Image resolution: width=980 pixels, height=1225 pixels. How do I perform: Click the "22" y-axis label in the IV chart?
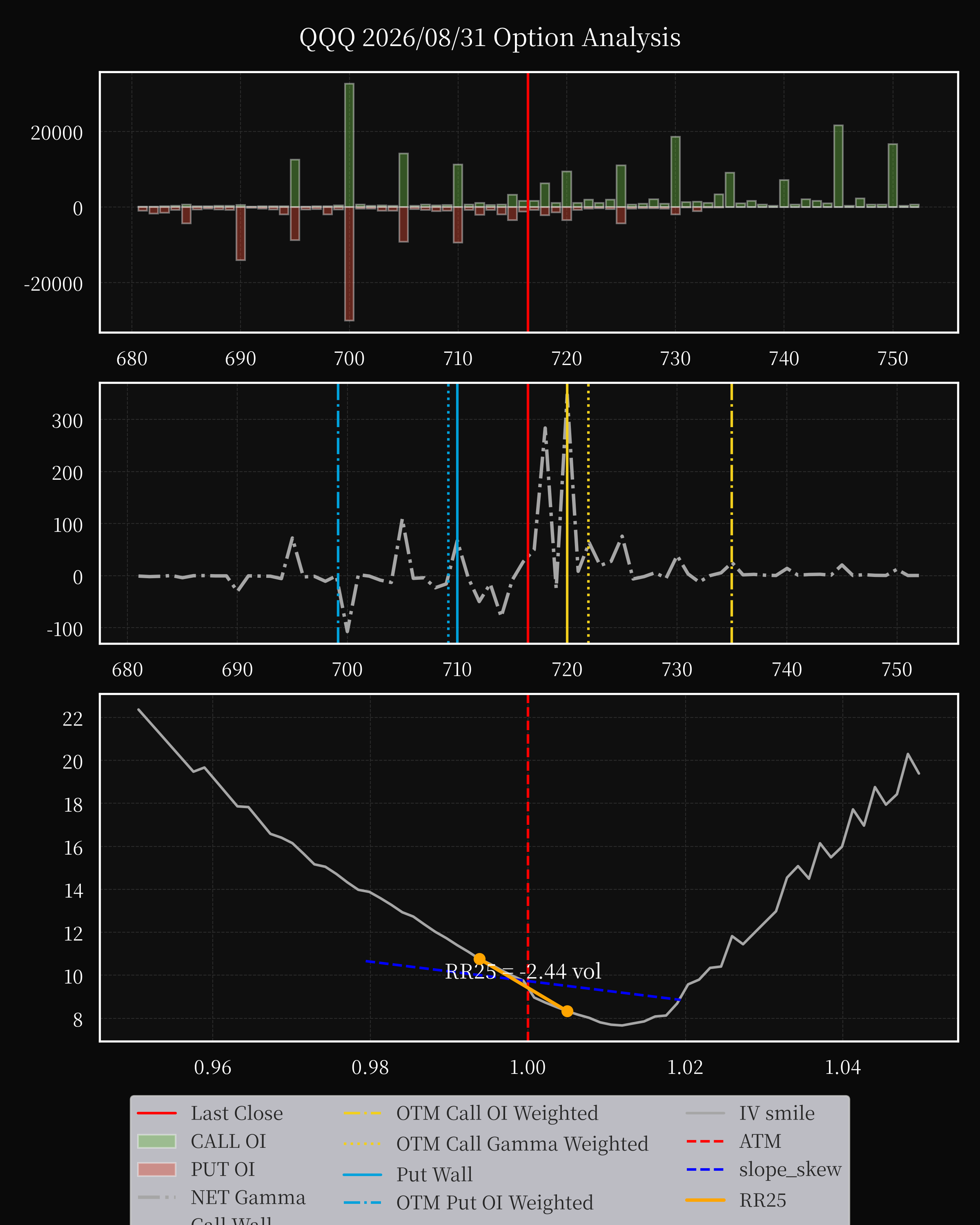[73, 719]
